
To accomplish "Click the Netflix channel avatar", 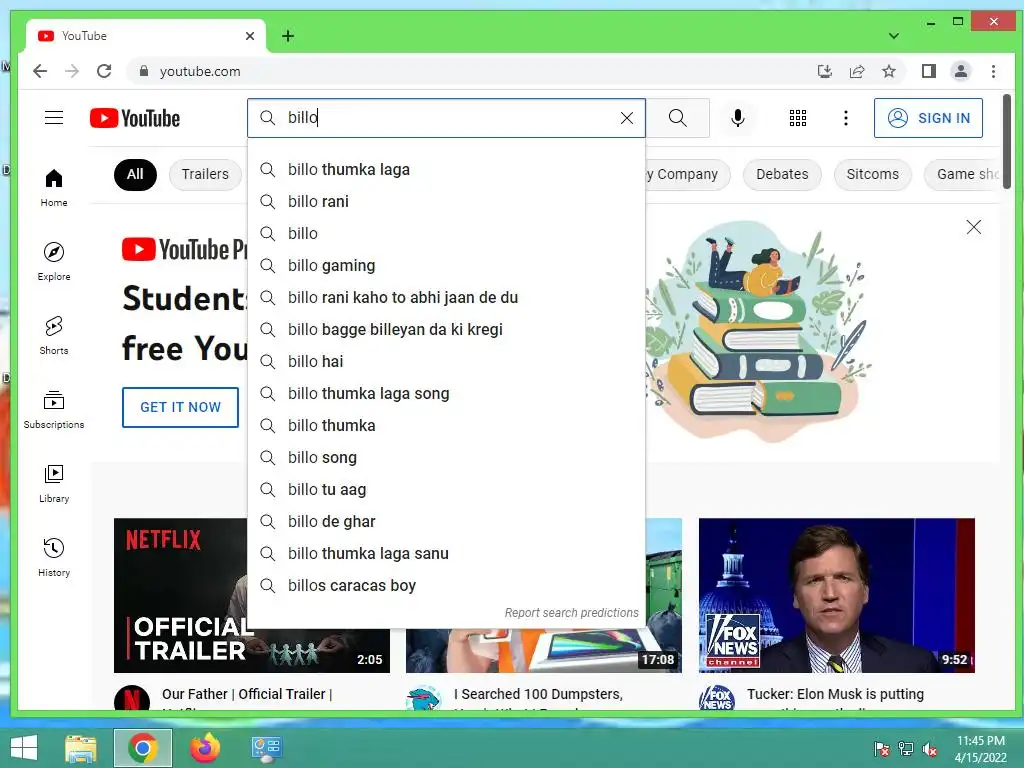I will click(132, 699).
